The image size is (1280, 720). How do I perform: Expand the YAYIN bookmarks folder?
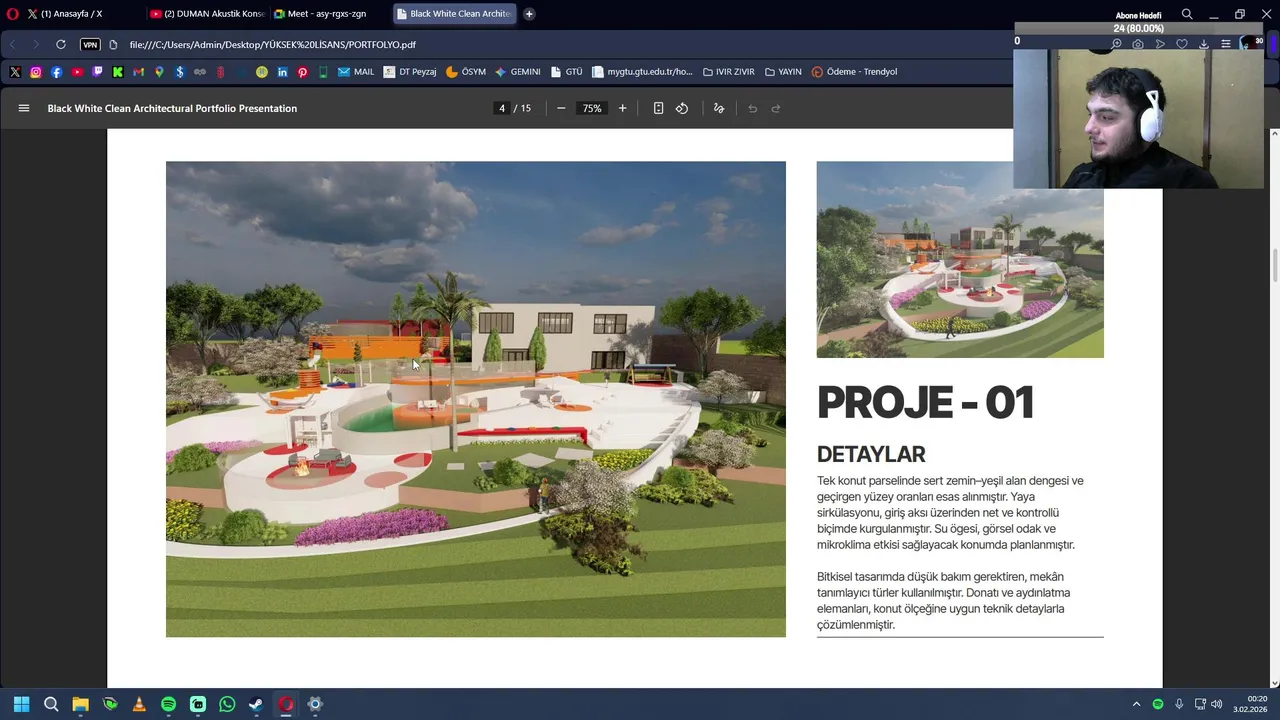coord(783,72)
